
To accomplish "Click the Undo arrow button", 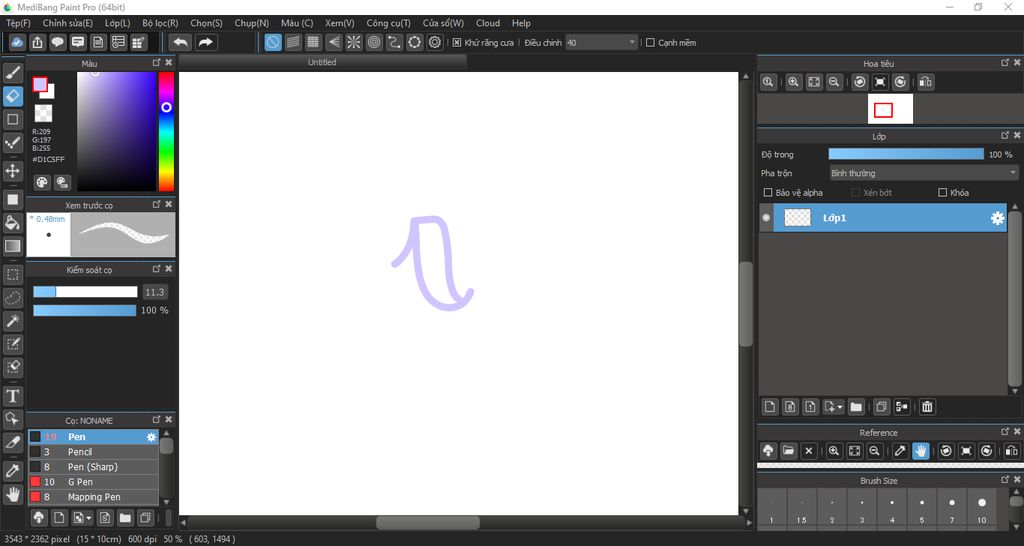I will click(x=180, y=42).
